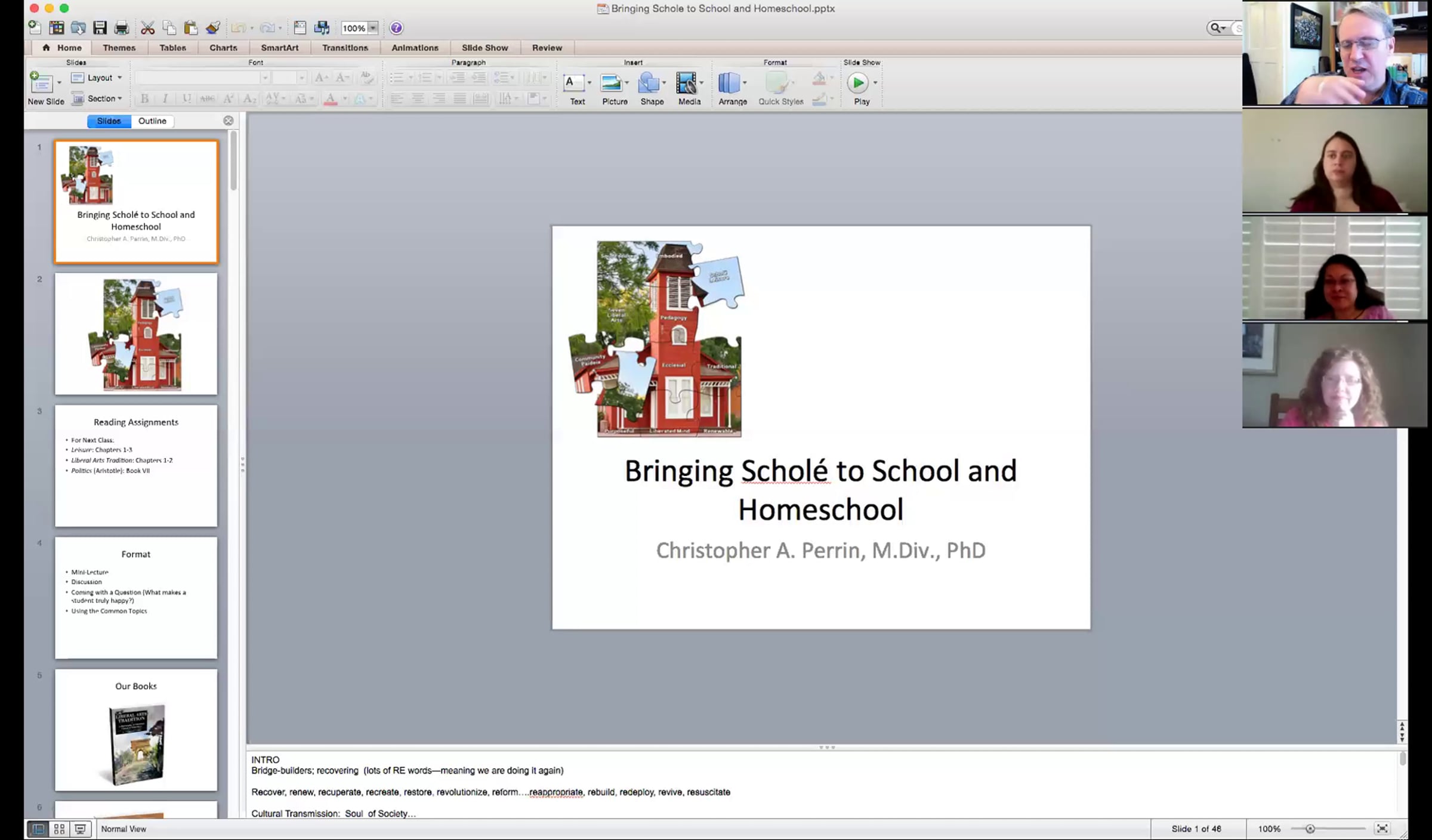Switch to the Outline pane button

point(152,121)
